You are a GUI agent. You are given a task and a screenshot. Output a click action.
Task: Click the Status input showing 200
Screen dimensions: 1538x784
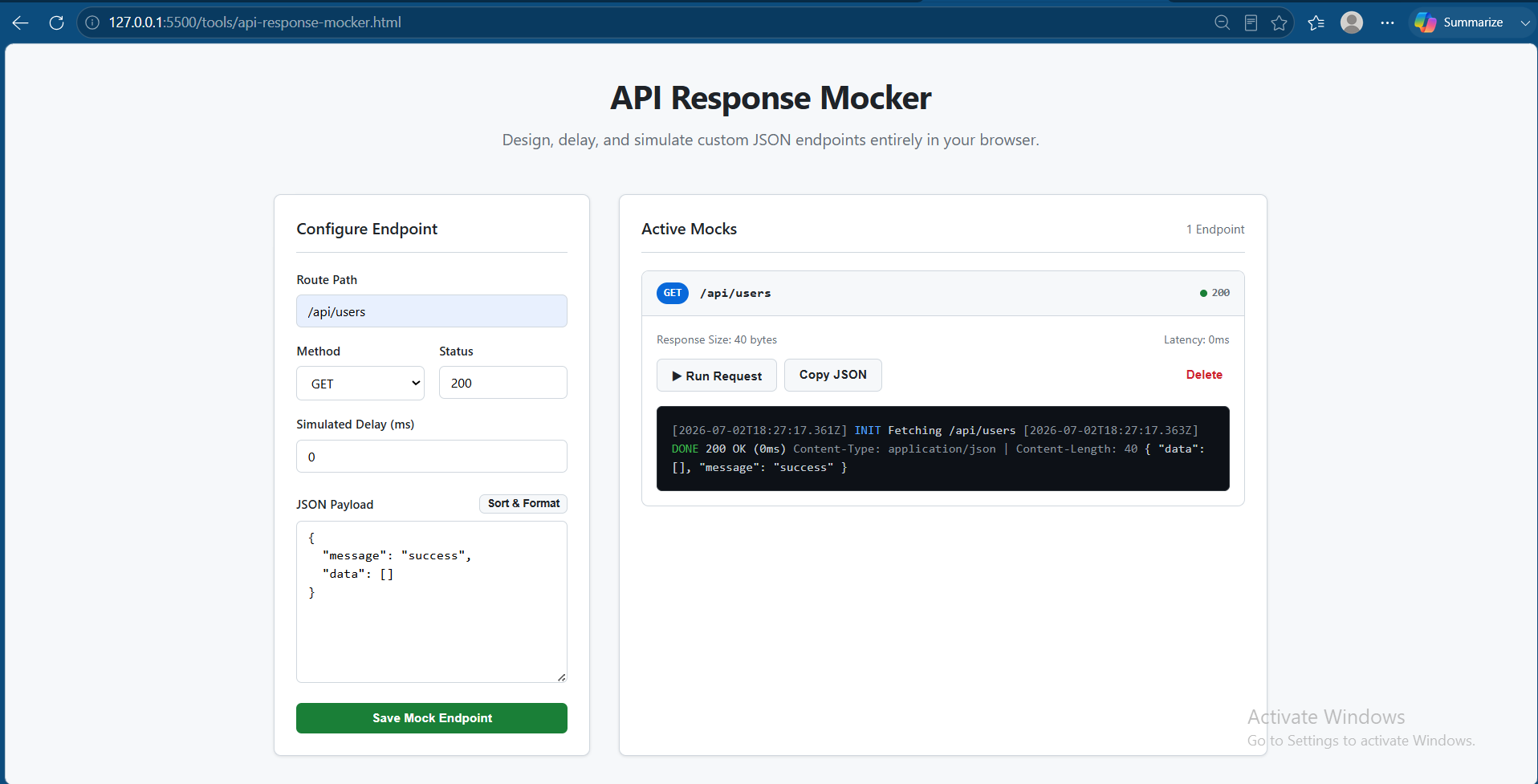tap(503, 383)
